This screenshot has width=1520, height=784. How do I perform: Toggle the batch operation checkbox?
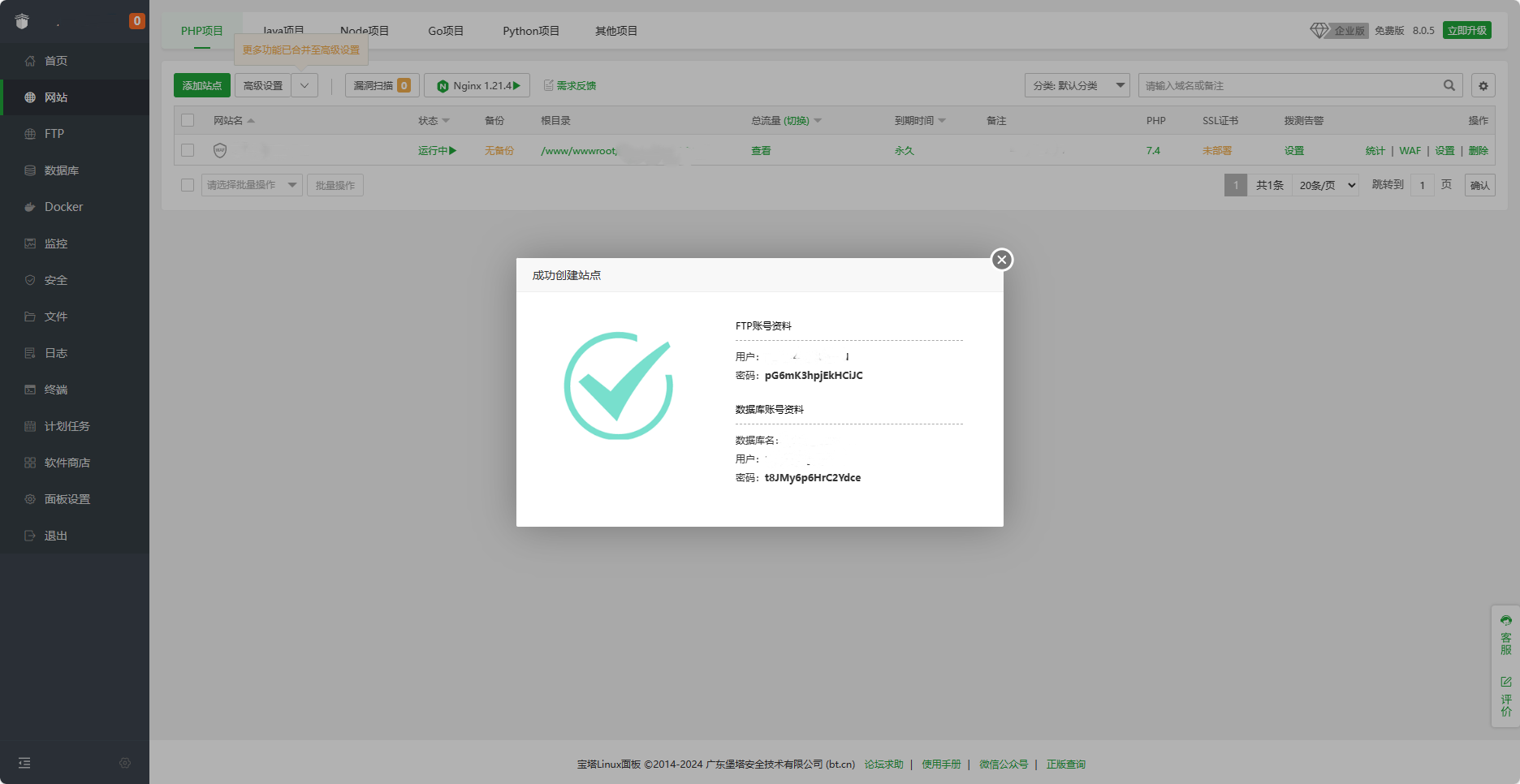coord(188,185)
